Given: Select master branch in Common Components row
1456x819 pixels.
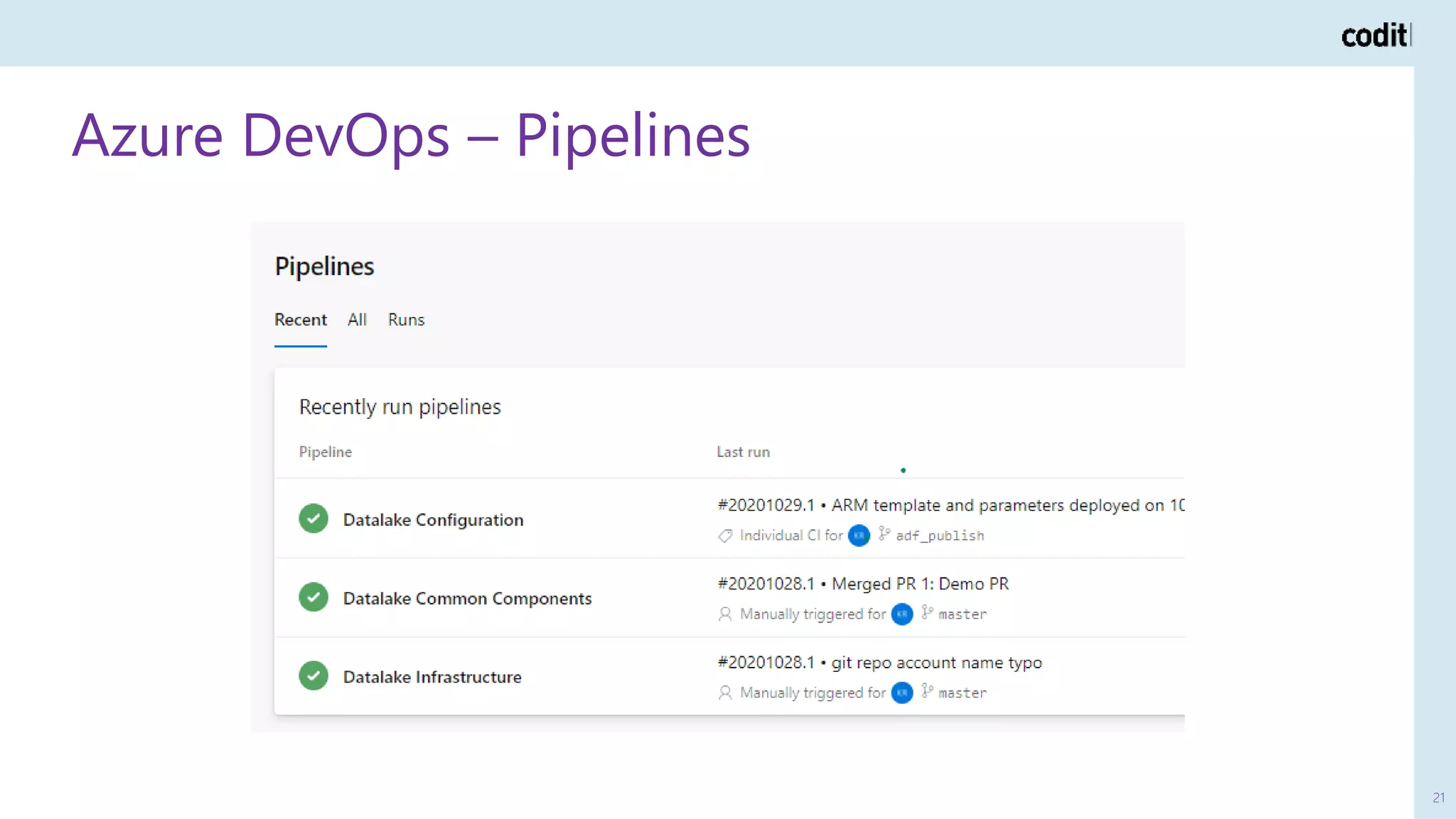Looking at the screenshot, I should 963,614.
